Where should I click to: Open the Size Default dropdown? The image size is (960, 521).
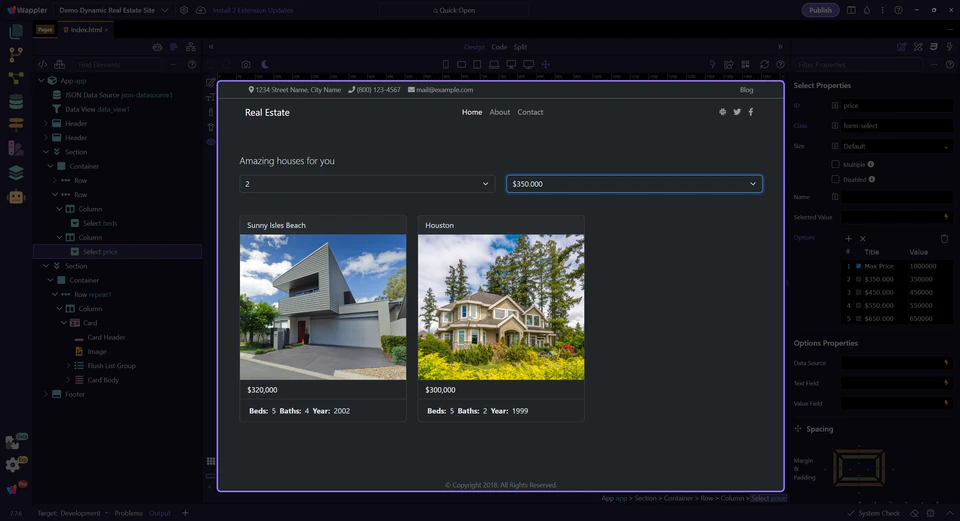(x=896, y=146)
